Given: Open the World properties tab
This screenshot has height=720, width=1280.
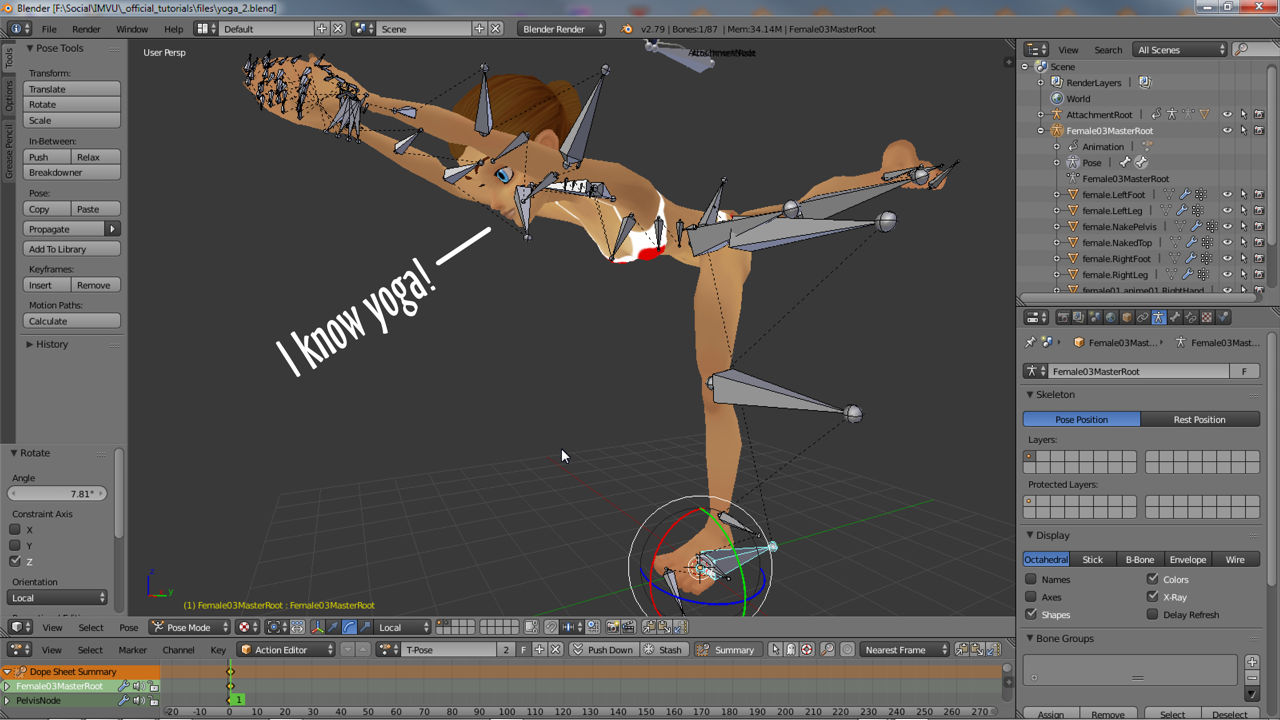Looking at the screenshot, I should (1110, 317).
